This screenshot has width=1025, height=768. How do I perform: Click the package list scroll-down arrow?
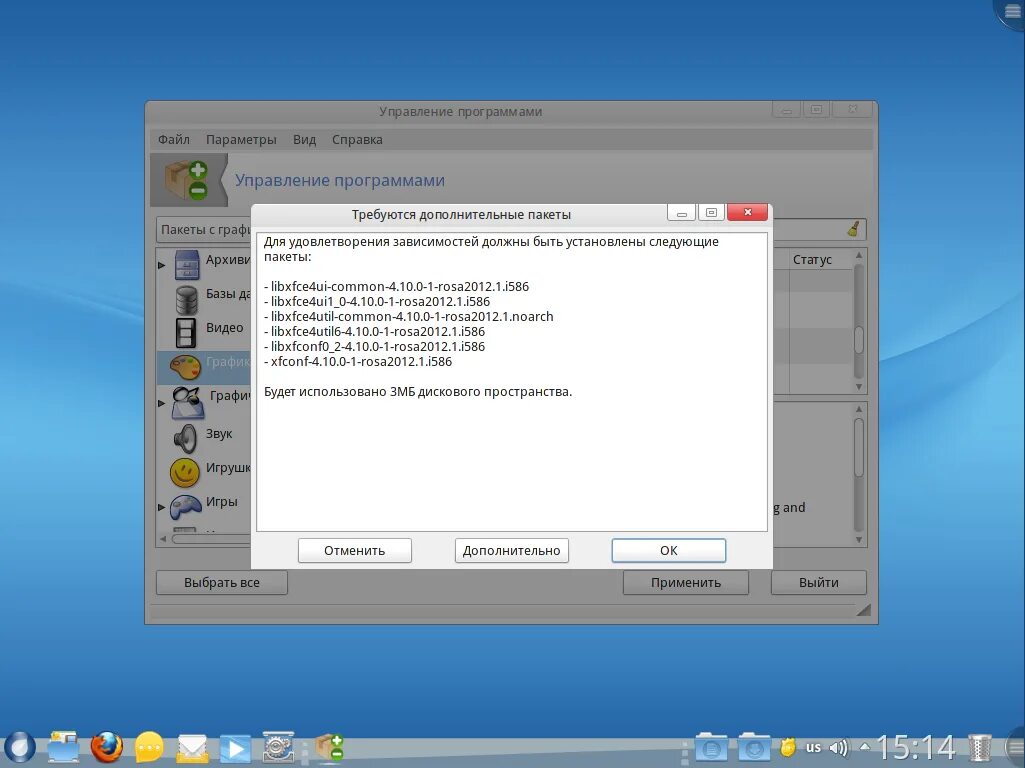[x=859, y=387]
